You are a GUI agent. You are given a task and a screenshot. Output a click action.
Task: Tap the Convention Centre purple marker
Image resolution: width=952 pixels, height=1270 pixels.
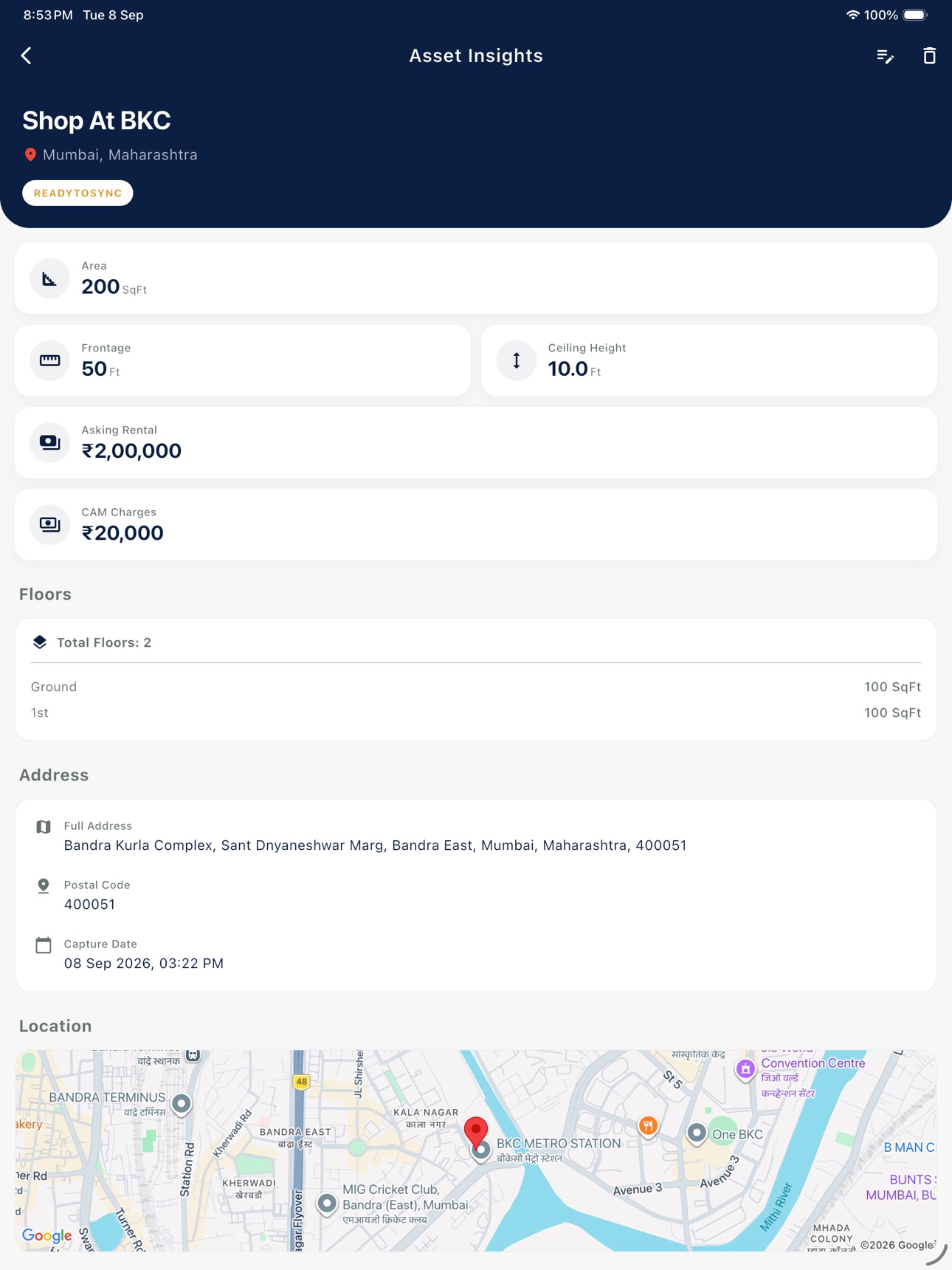point(745,1069)
